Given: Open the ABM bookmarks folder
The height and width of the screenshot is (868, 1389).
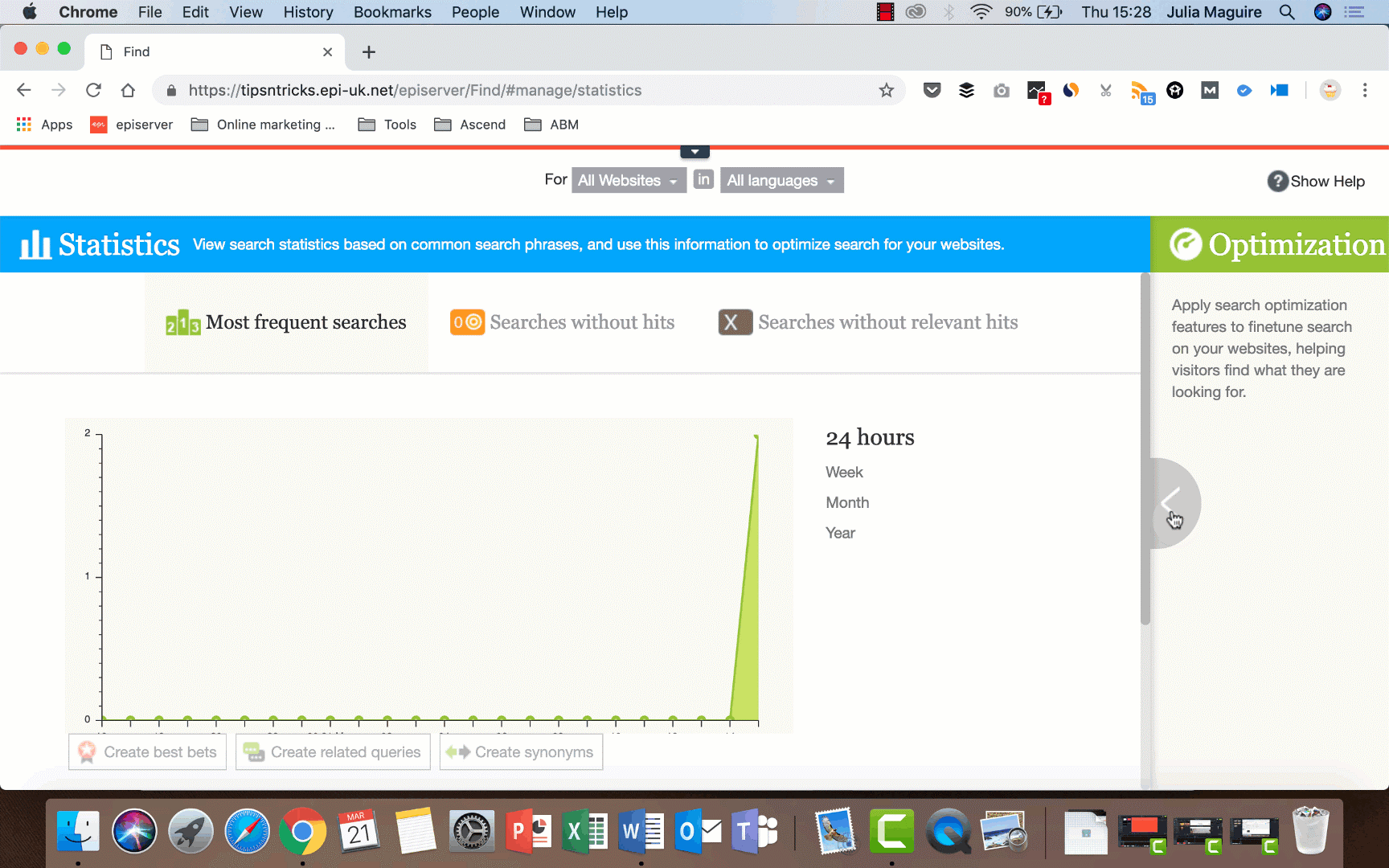Looking at the screenshot, I should coord(551,125).
